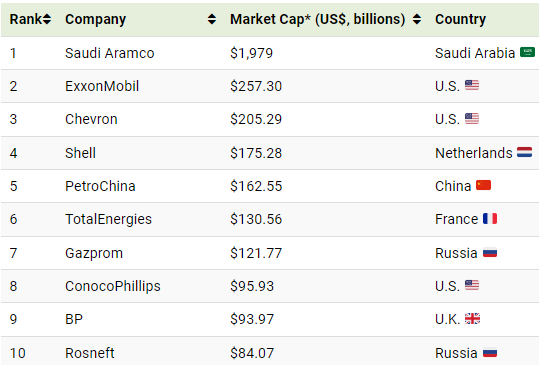Viewport: 539px width, 365px height.
Task: Click the China flag icon
Action: coord(483,185)
